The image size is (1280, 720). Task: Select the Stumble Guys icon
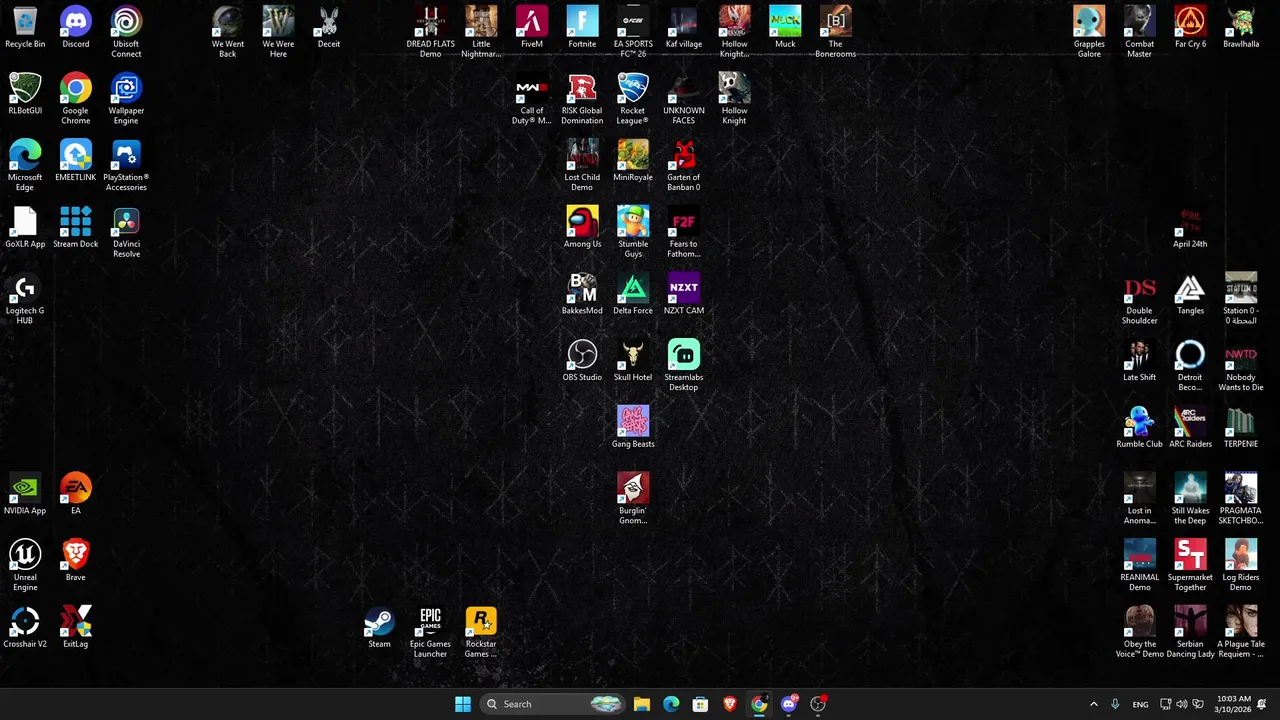(633, 233)
